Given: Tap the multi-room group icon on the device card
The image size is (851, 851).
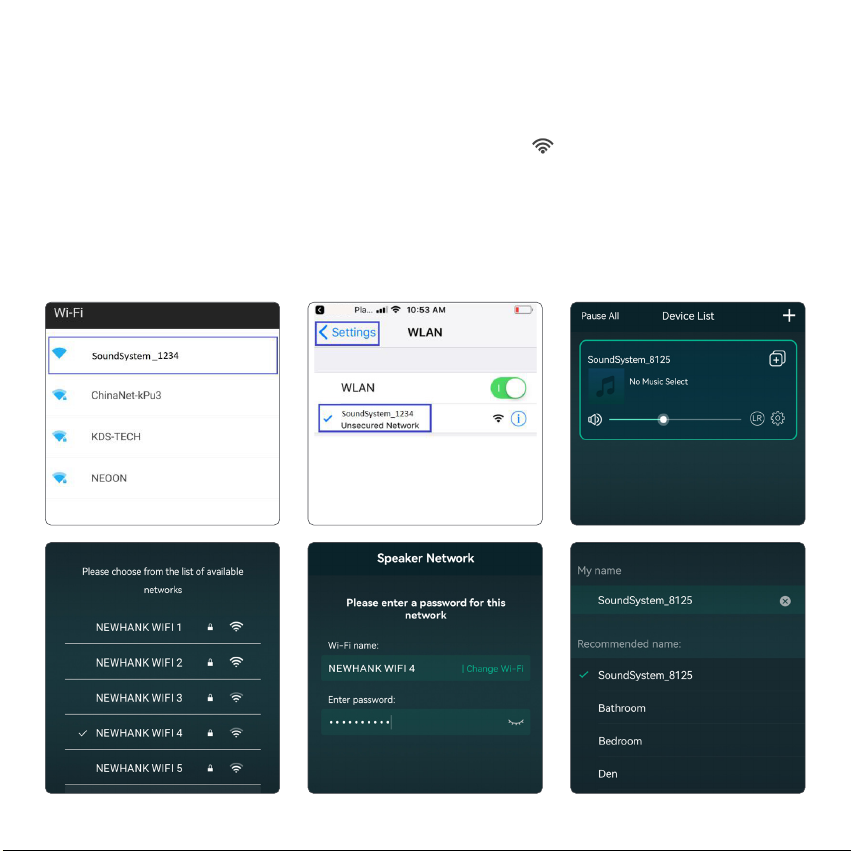Looking at the screenshot, I should point(777,359).
